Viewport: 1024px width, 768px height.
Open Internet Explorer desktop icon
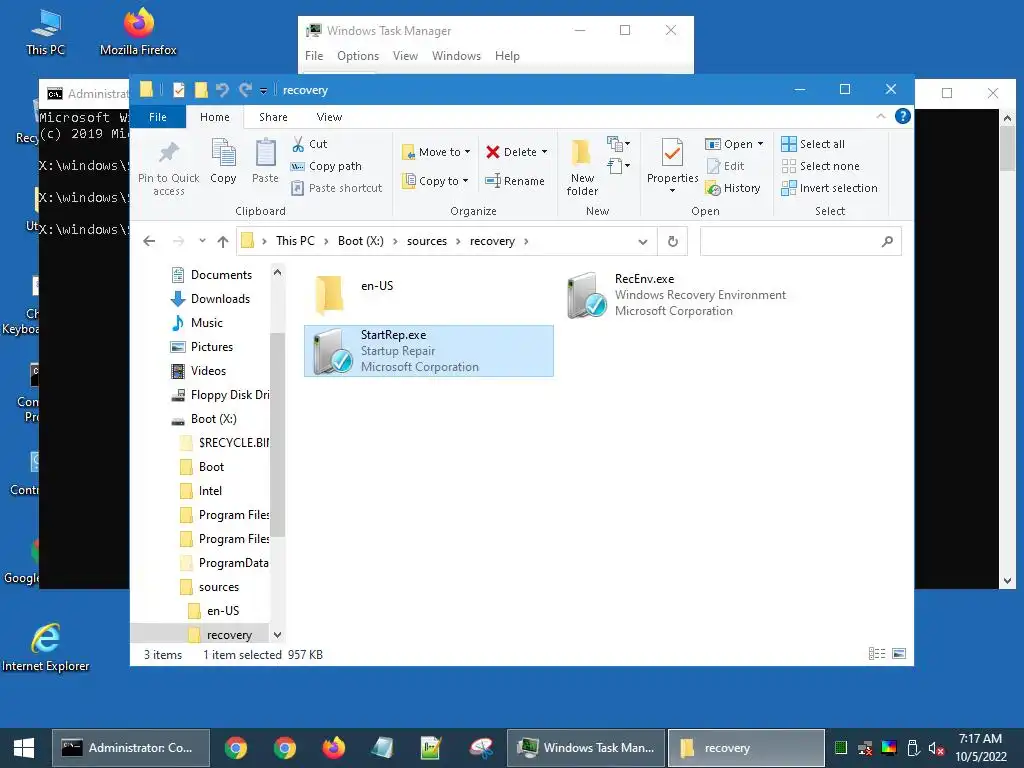click(x=46, y=647)
